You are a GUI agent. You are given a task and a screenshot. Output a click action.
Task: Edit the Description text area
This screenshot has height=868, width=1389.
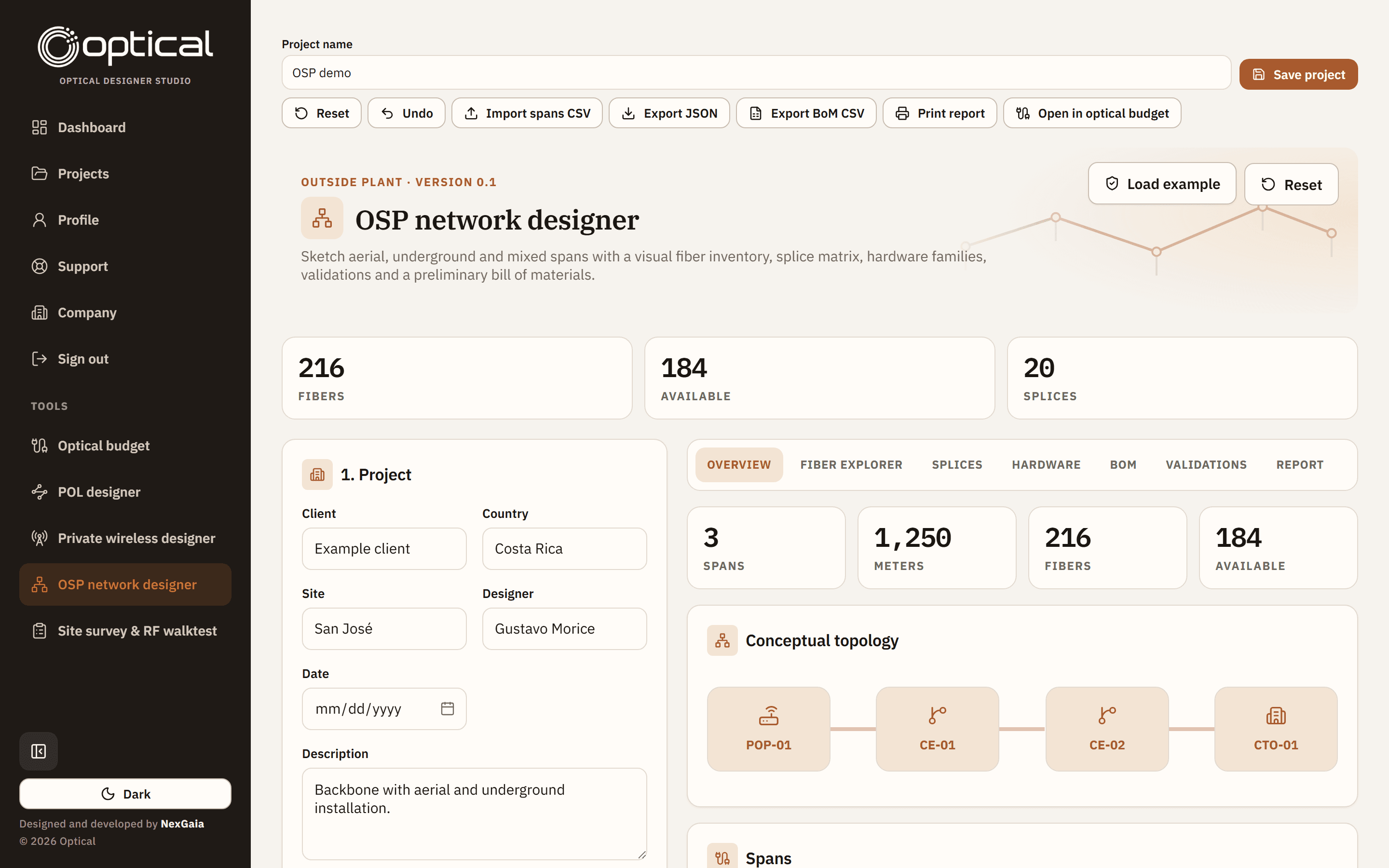[474, 814]
